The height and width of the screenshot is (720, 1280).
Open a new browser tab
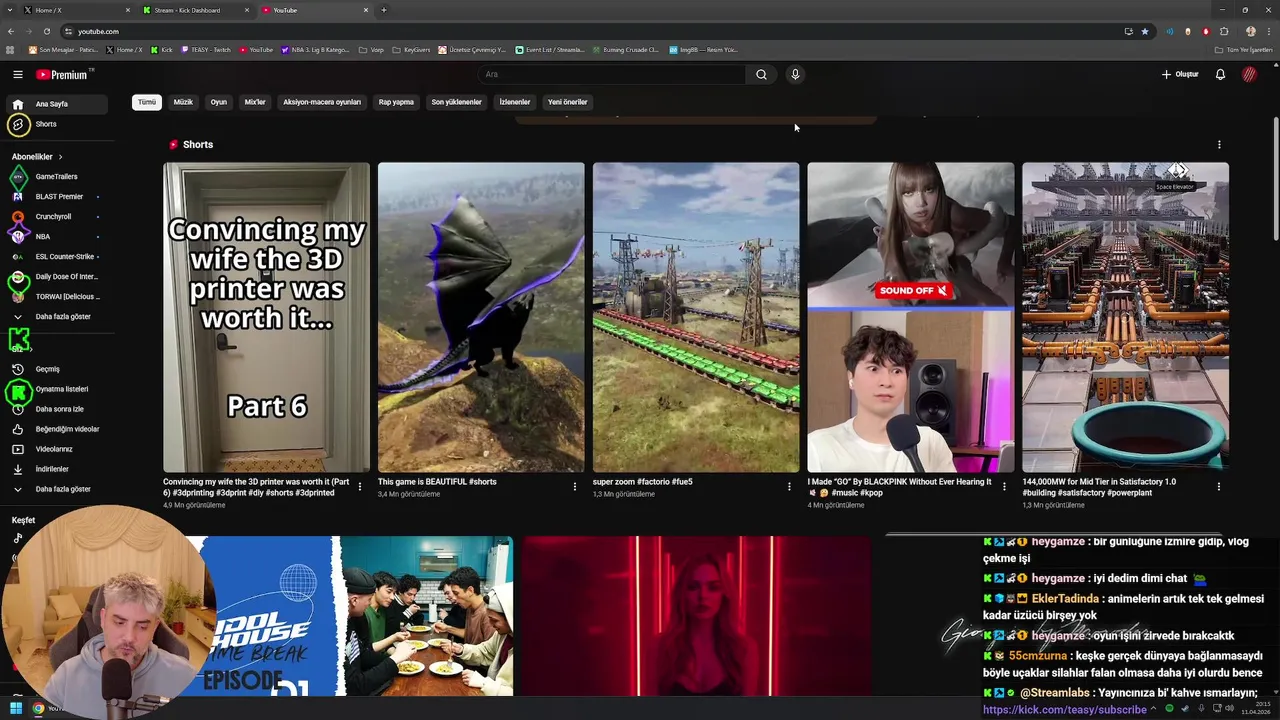point(384,10)
